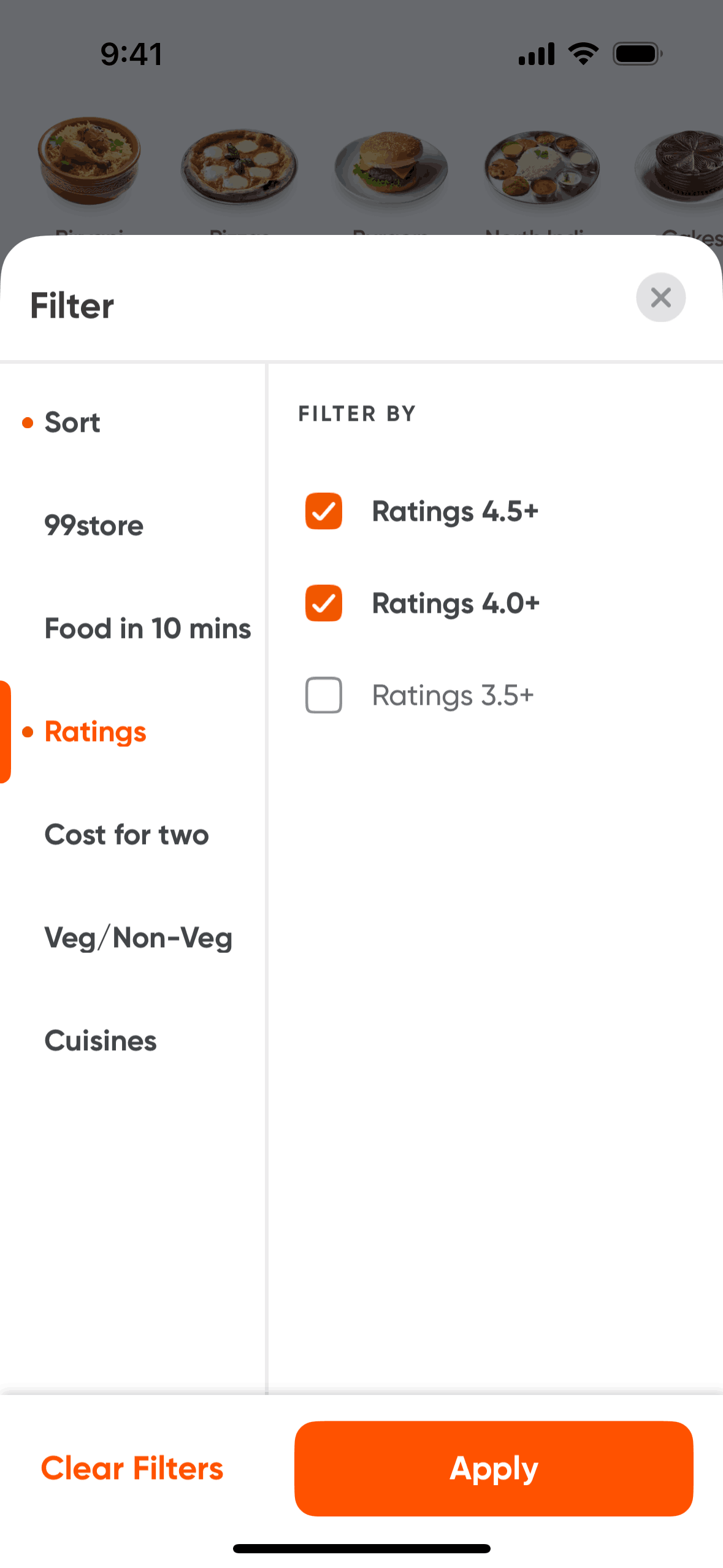
Task: Tap the Biryani dish image
Action: coord(90,161)
